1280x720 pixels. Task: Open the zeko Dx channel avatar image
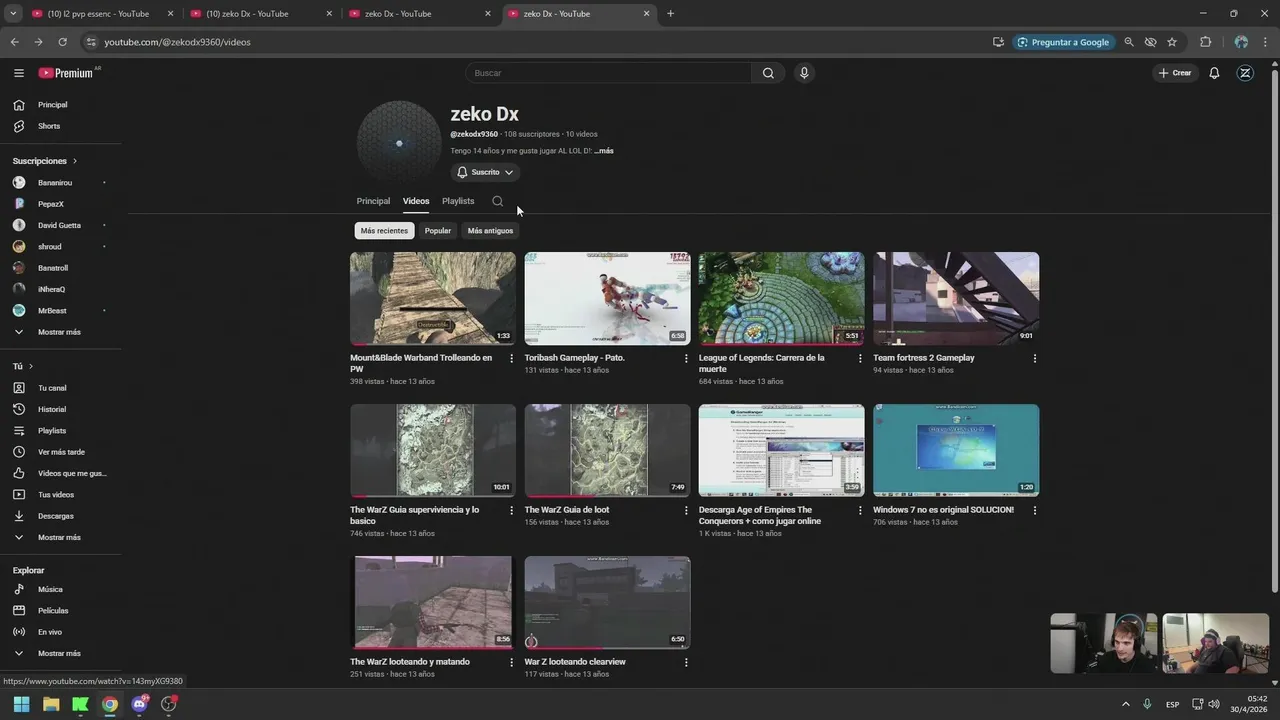[399, 143]
